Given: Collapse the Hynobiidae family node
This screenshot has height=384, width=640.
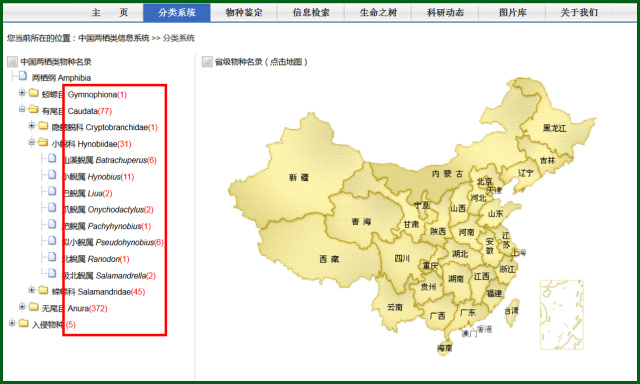Looking at the screenshot, I should pos(32,142).
